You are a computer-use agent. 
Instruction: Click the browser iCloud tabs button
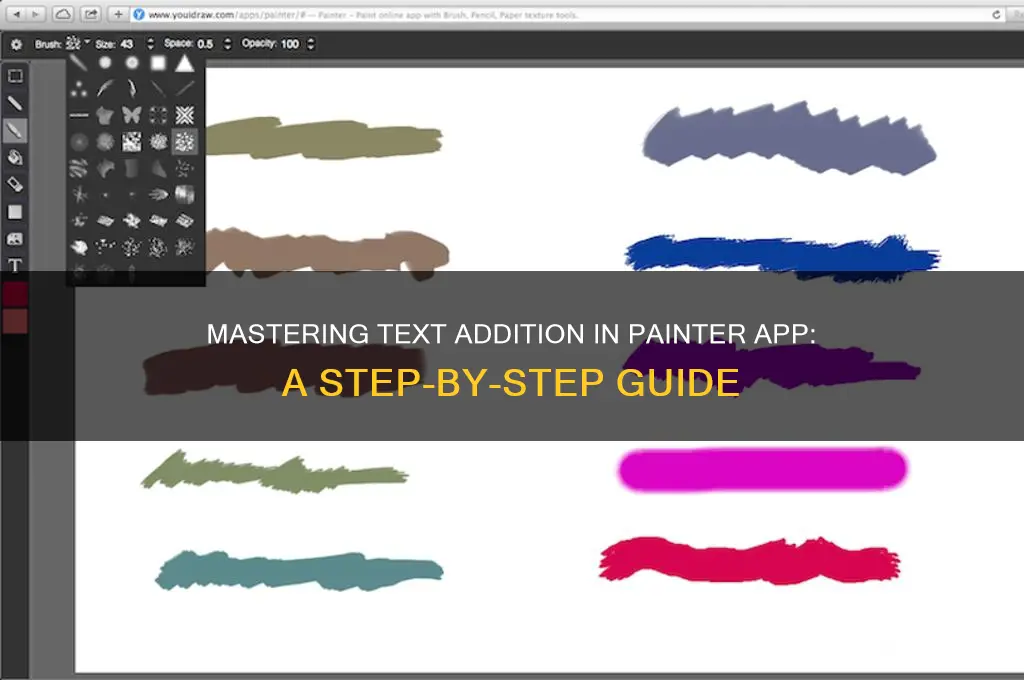(x=63, y=14)
